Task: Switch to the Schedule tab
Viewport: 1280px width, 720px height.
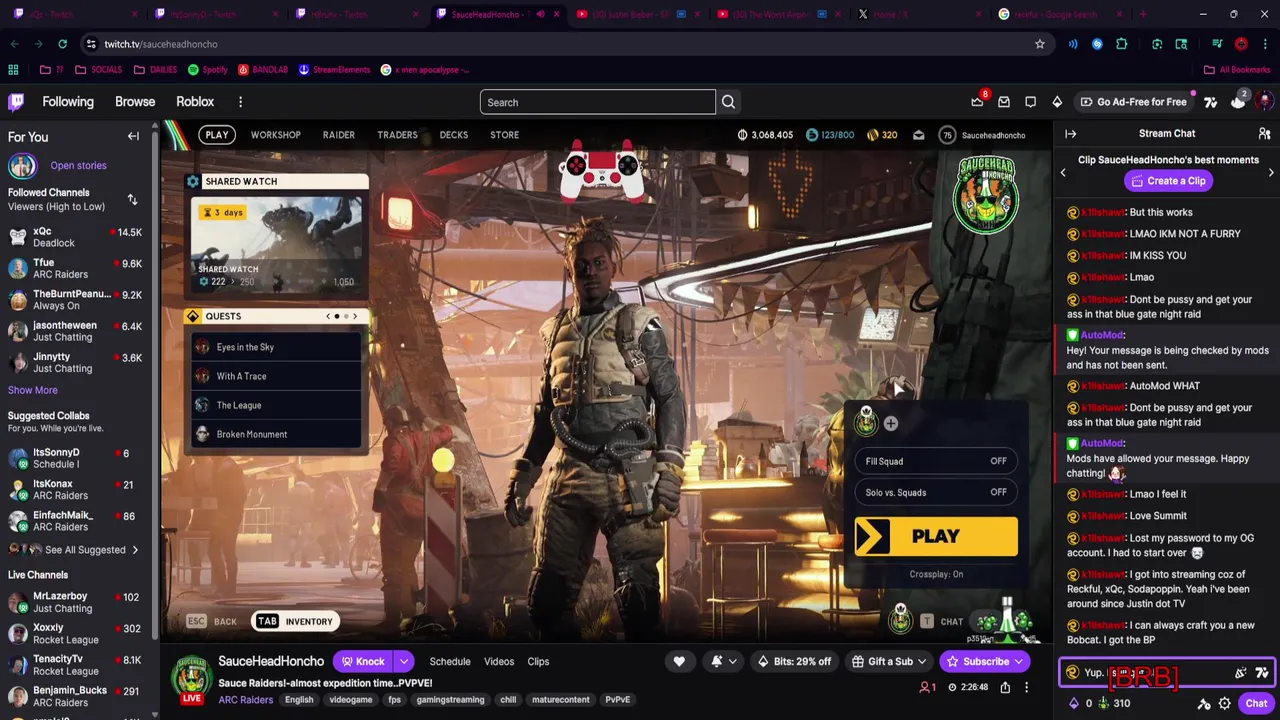Action: tap(450, 661)
